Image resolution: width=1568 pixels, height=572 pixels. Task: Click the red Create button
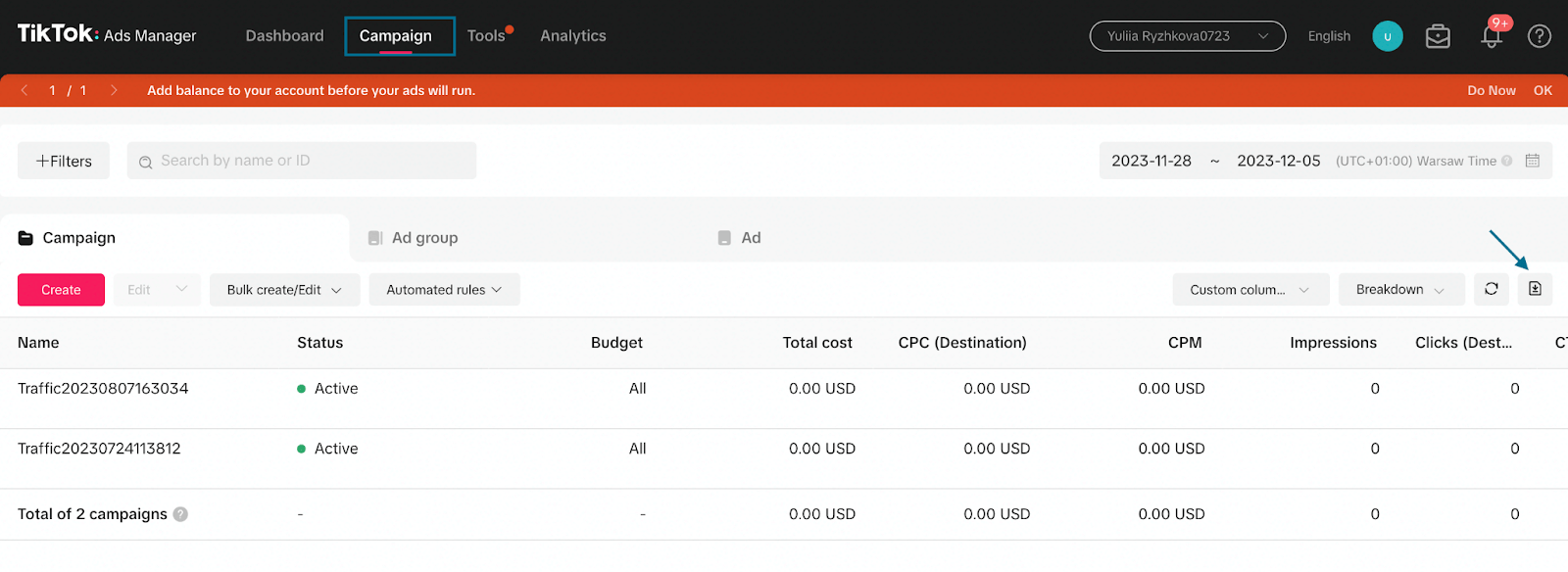tap(61, 290)
